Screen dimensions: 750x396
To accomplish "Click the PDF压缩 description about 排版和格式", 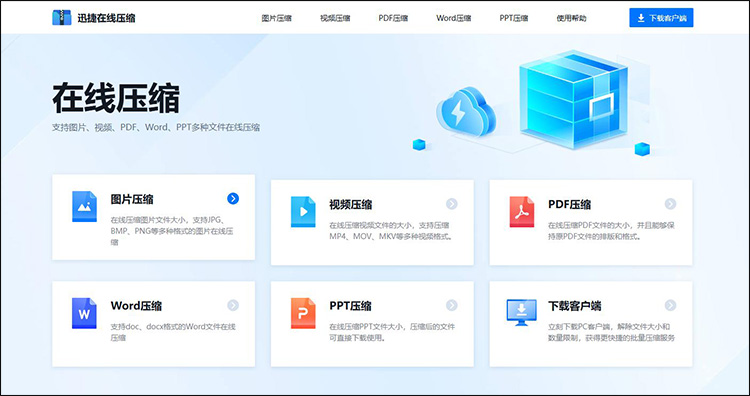I will click(611, 231).
